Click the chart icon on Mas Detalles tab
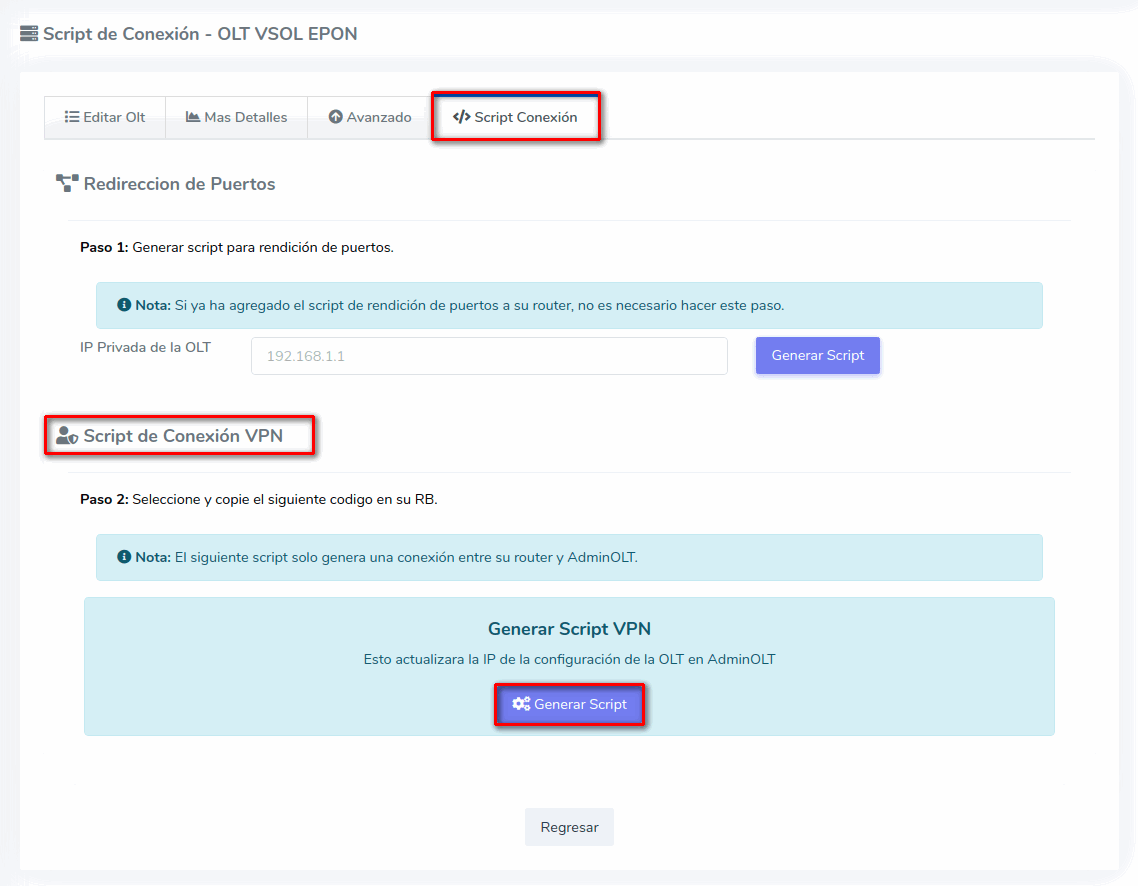The width and height of the screenshot is (1138, 886). (193, 117)
